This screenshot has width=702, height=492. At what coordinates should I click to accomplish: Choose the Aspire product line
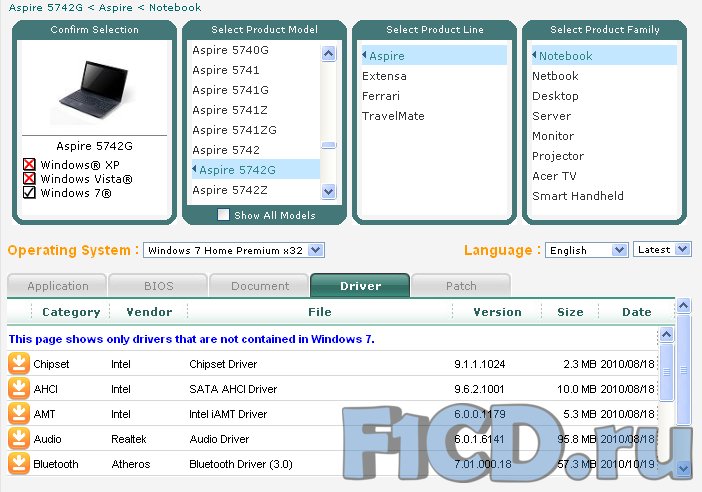[x=434, y=56]
